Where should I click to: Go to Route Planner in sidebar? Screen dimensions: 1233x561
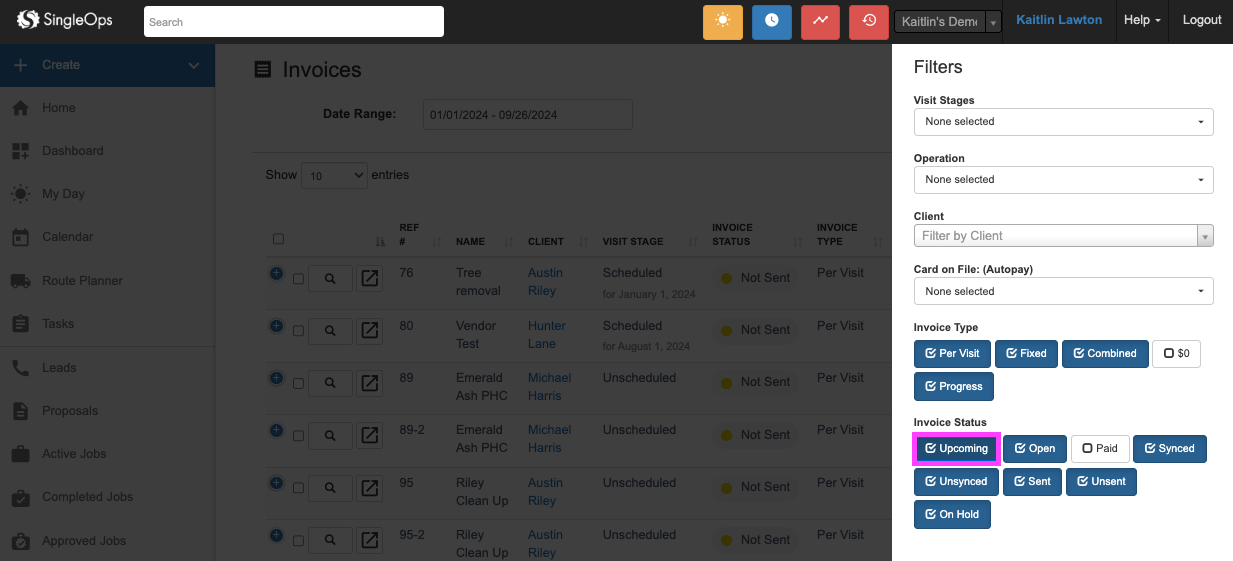click(x=82, y=281)
